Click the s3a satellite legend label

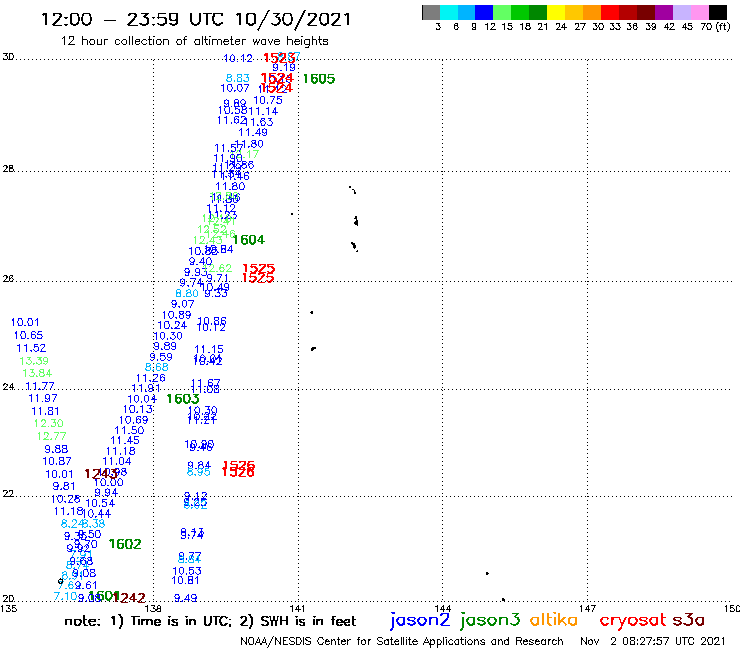[689, 621]
